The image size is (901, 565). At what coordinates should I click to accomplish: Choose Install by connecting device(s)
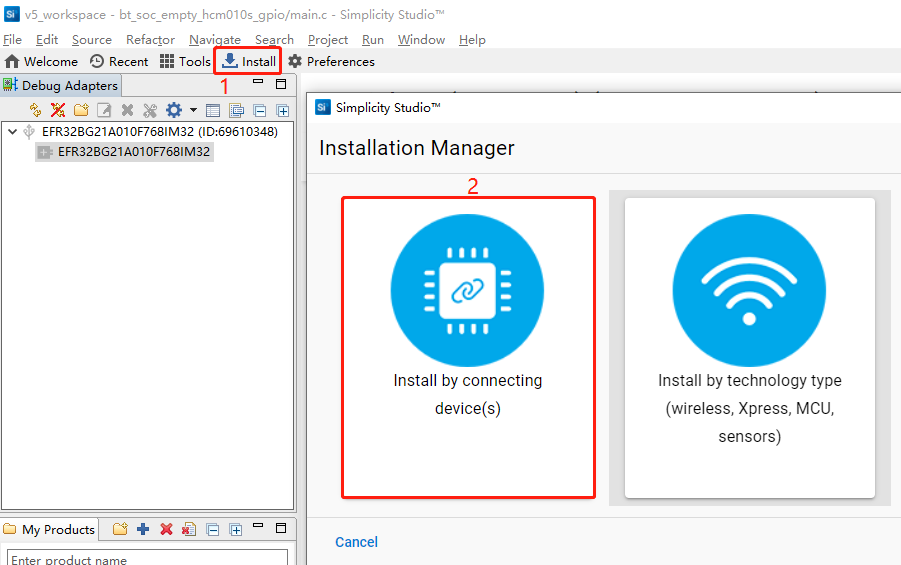468,347
